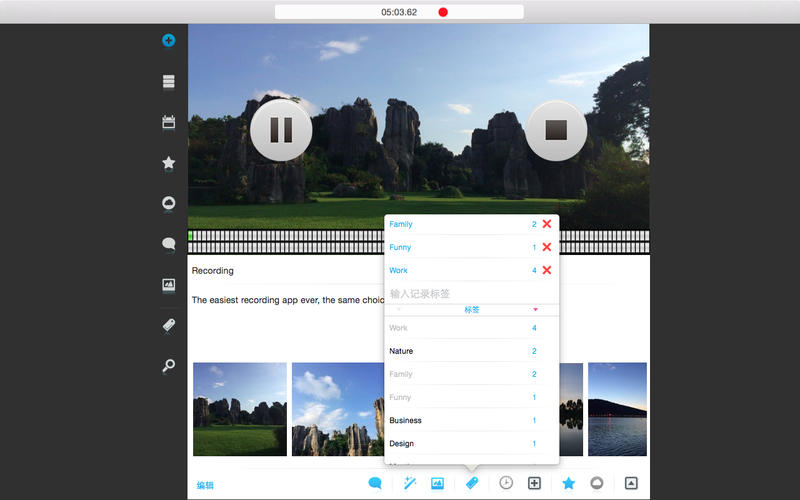800x500 pixels.
Task: Open tags icon in sidebar
Action: click(168, 325)
